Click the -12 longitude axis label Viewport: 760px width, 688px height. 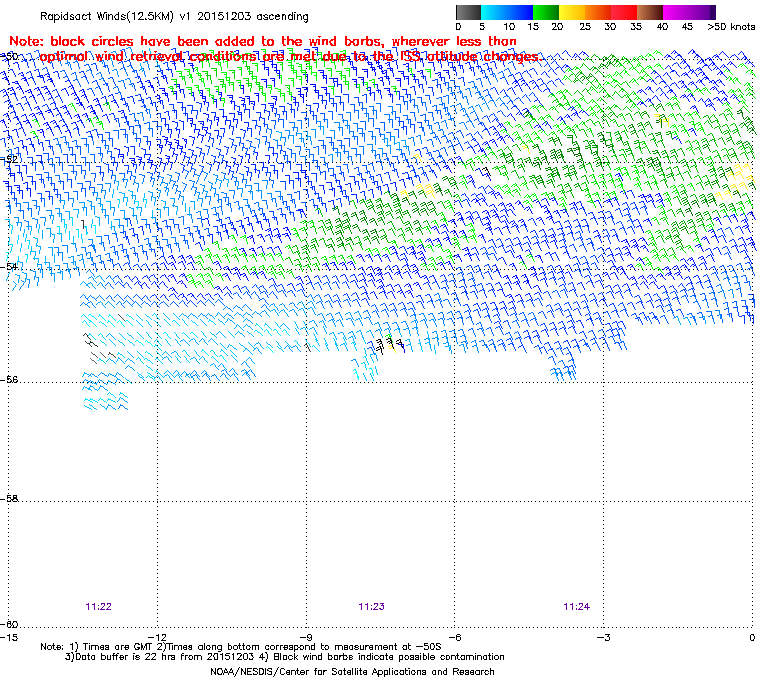pyautogui.click(x=158, y=637)
